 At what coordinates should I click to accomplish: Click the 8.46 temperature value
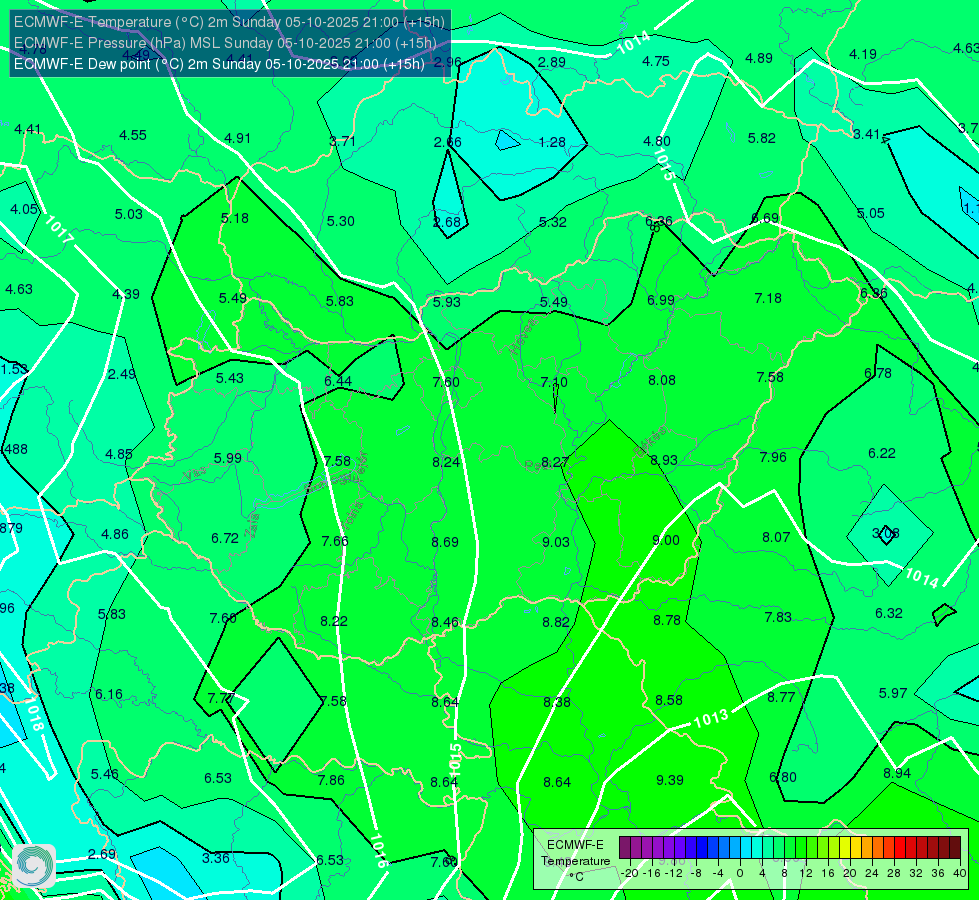[445, 623]
